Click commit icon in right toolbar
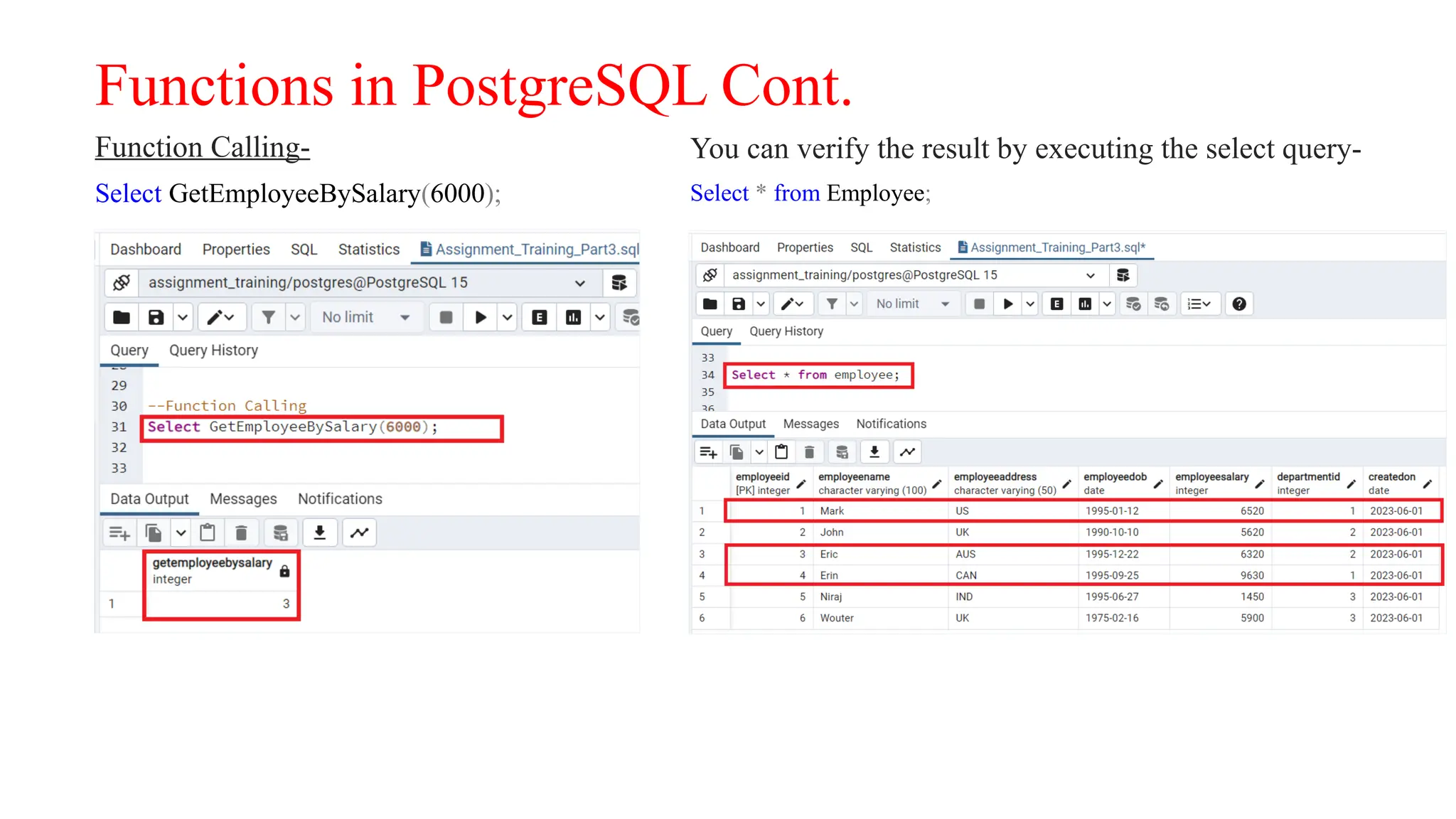This screenshot has height=819, width=1456. pyautogui.click(x=1134, y=304)
